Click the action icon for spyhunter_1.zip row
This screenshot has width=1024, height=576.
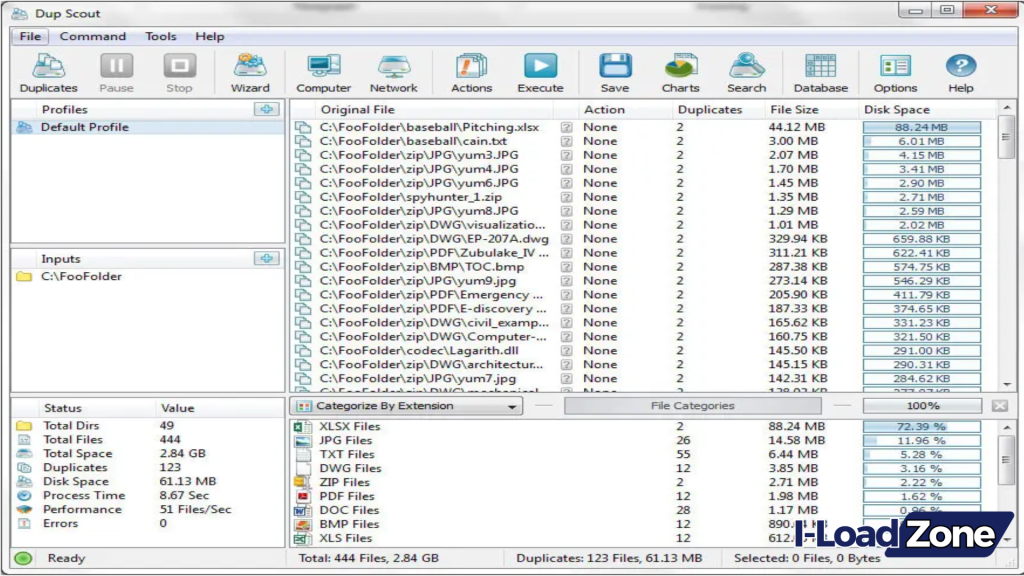tap(566, 197)
